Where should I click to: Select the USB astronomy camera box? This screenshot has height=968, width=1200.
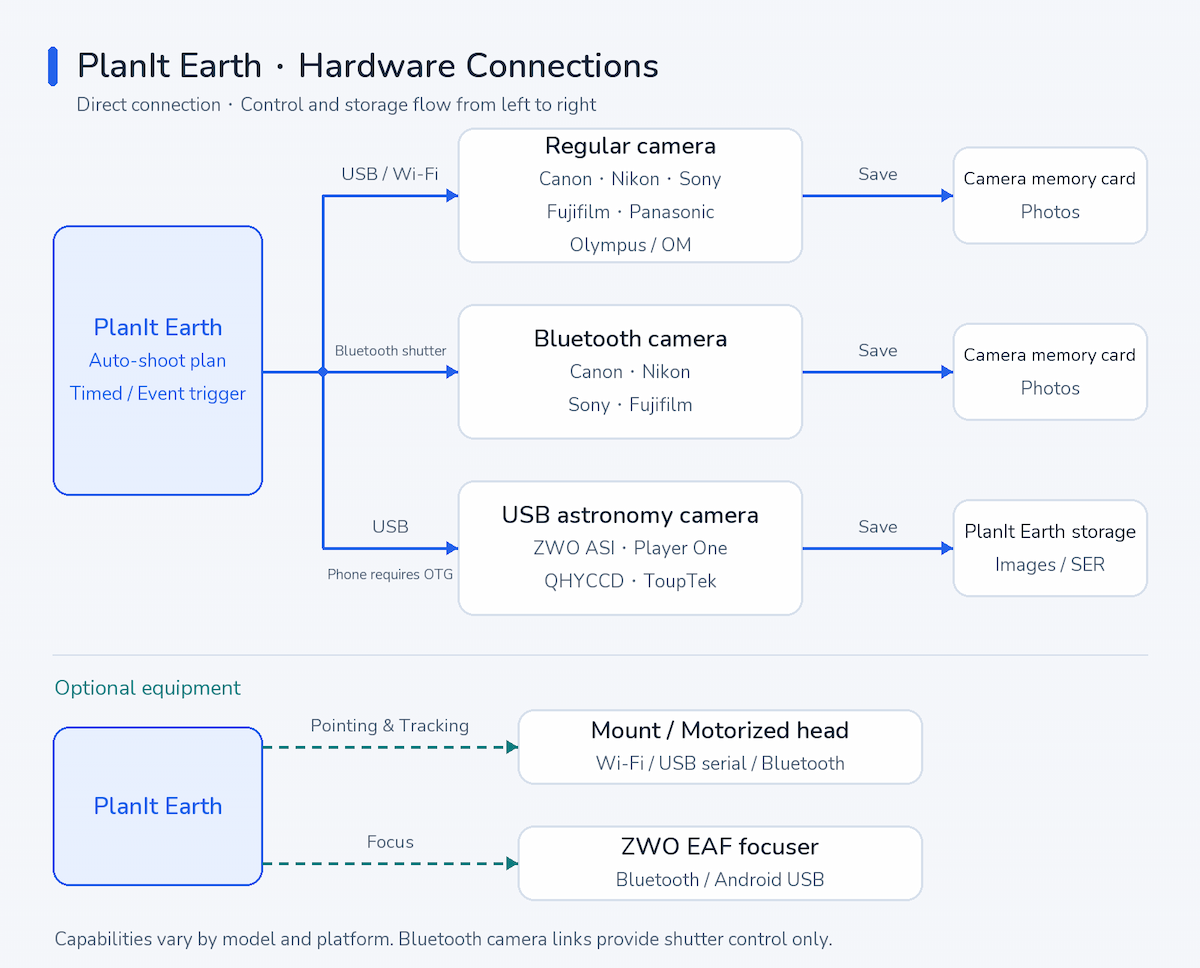coord(630,548)
